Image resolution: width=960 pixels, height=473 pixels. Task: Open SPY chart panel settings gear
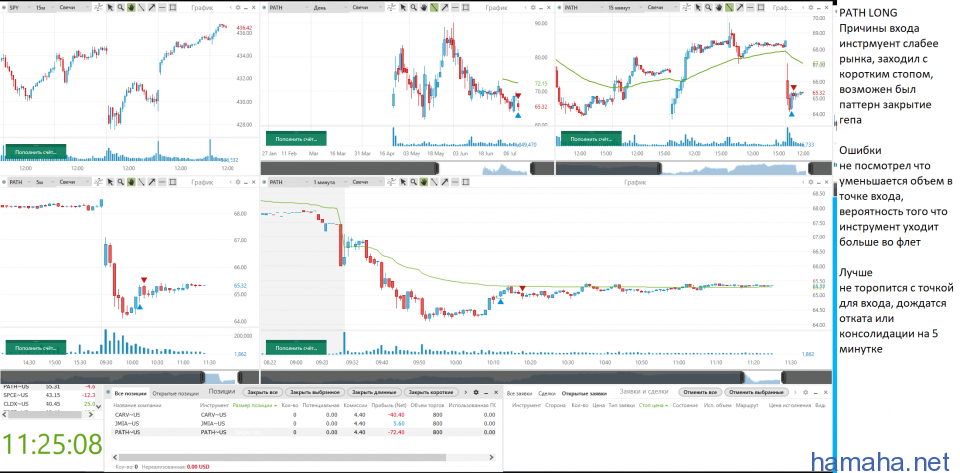[238, 8]
